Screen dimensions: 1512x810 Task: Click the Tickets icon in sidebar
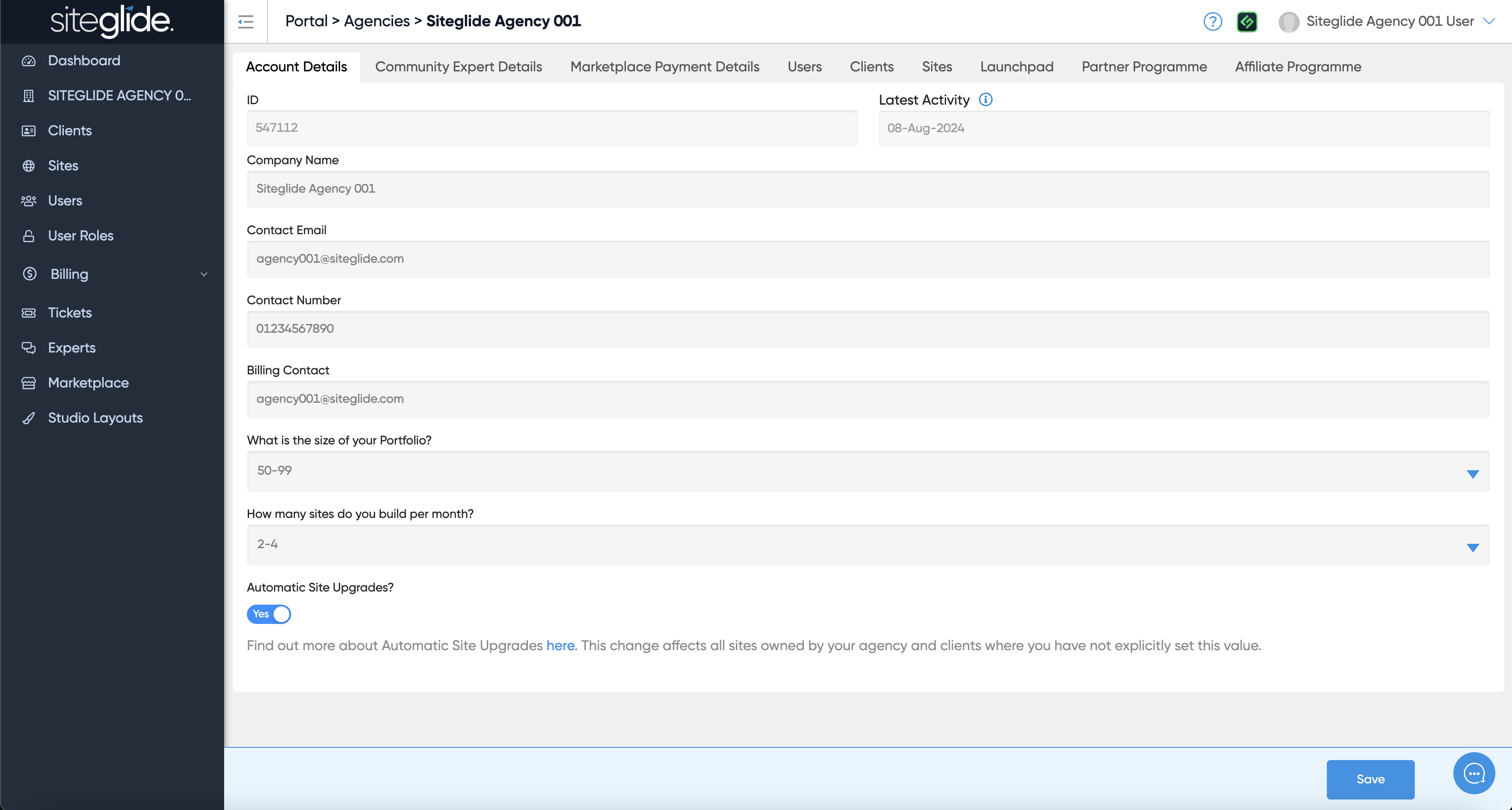(x=28, y=313)
